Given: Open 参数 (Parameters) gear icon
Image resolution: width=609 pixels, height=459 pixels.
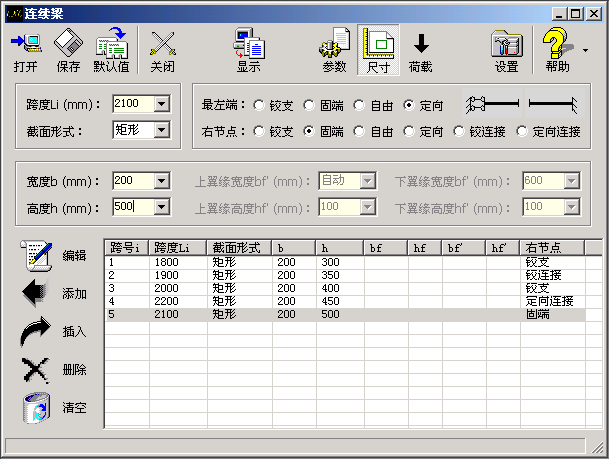Looking at the screenshot, I should pos(334,51).
